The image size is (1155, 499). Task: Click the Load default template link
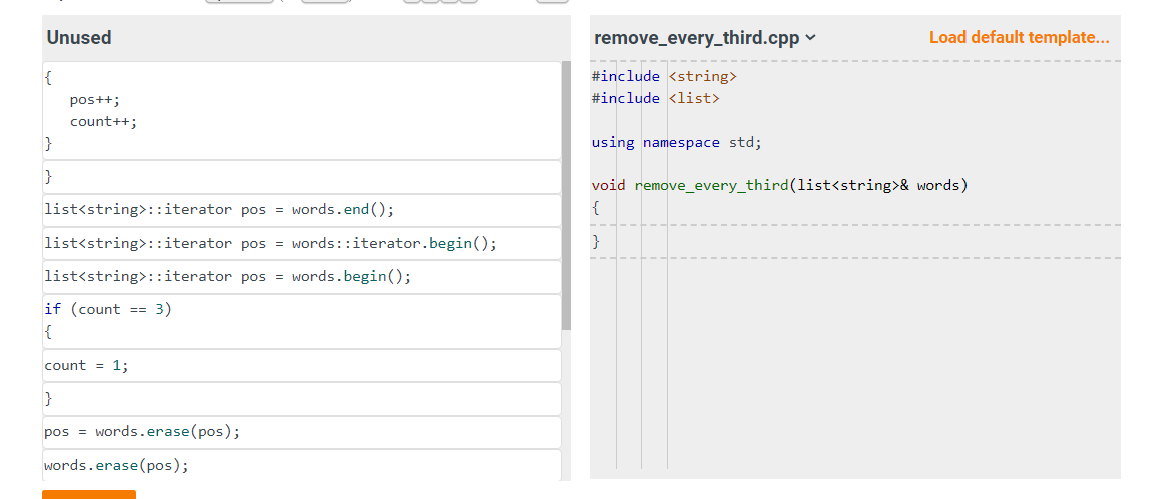pyautogui.click(x=1019, y=38)
